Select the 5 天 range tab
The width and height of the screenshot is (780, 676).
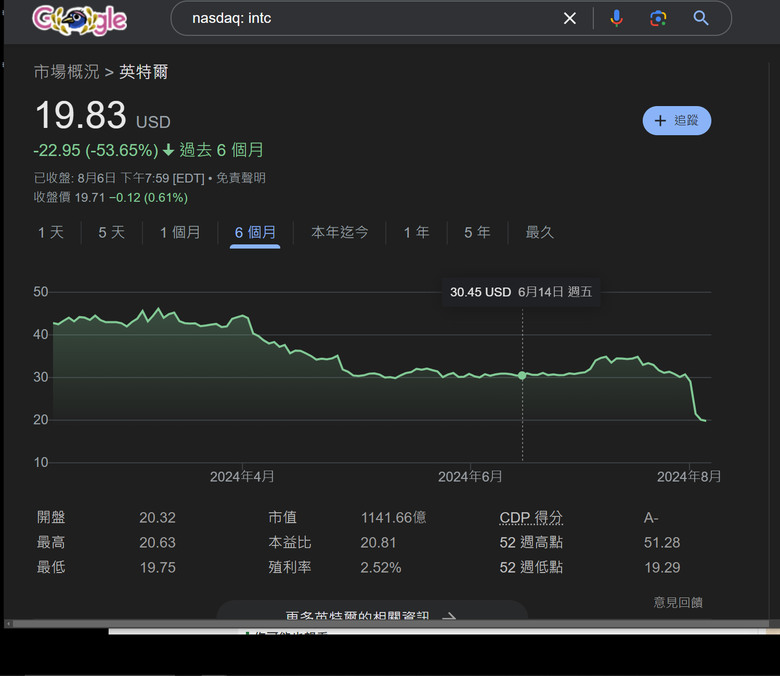(x=111, y=232)
